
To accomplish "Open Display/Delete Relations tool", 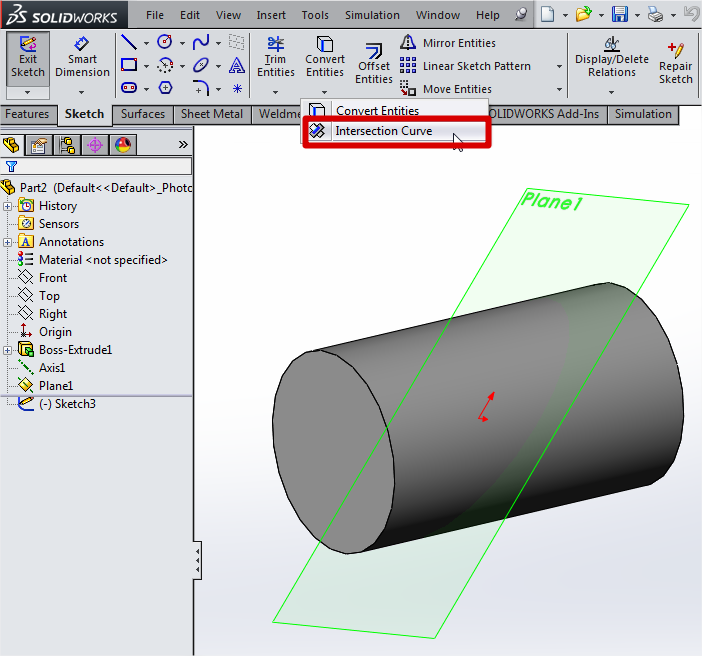I will [611, 58].
